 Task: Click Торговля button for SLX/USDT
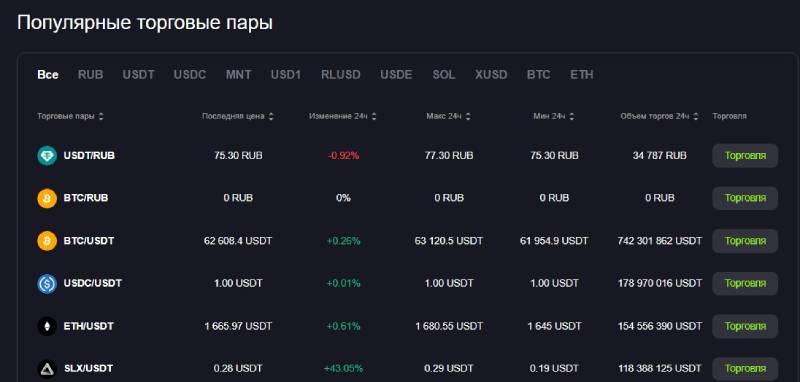[745, 369]
